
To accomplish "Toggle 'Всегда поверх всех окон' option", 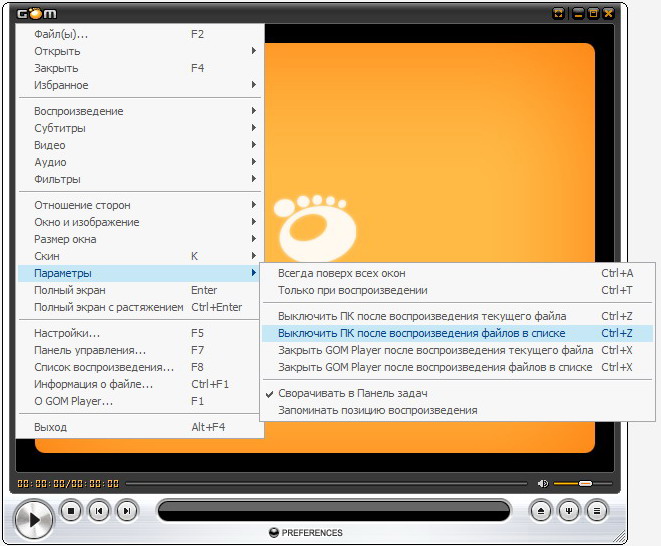I will tap(457, 273).
